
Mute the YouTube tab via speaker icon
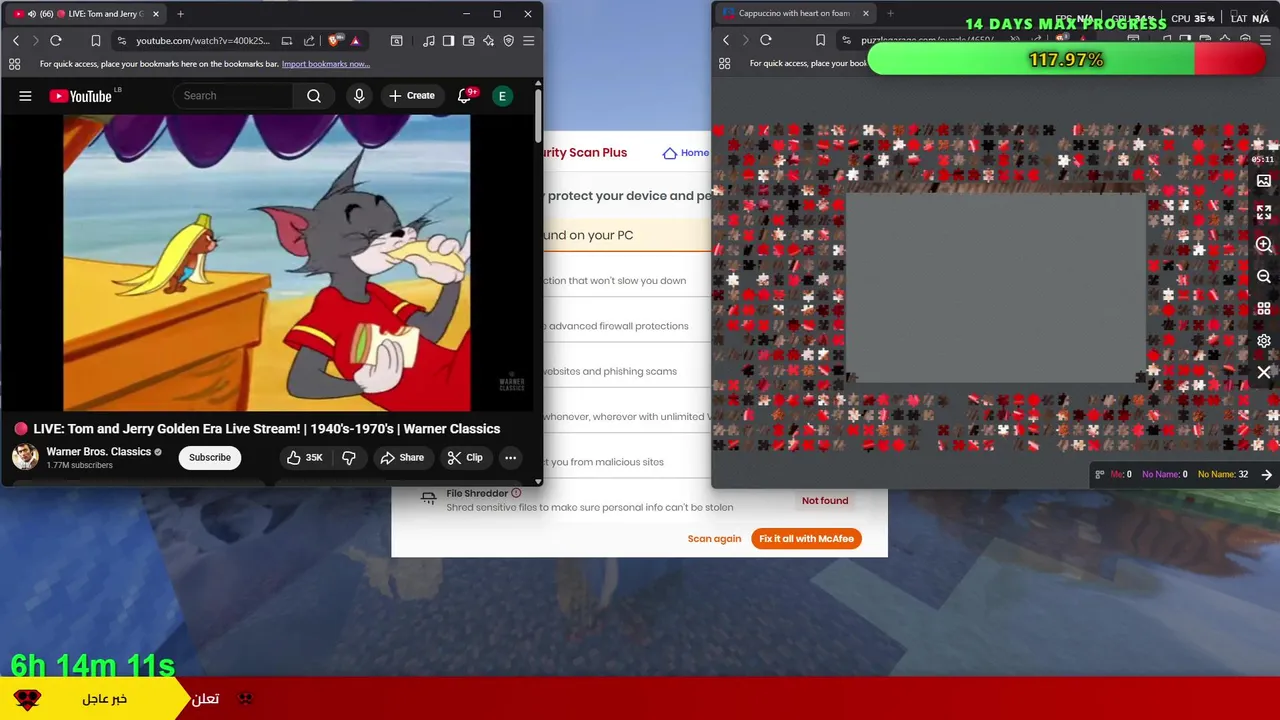31,14
